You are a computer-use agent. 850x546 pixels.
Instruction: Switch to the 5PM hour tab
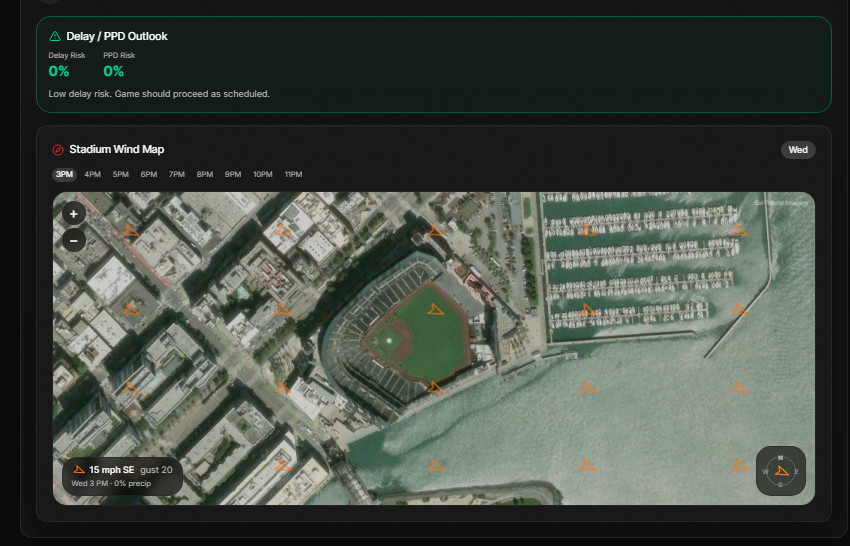121,175
